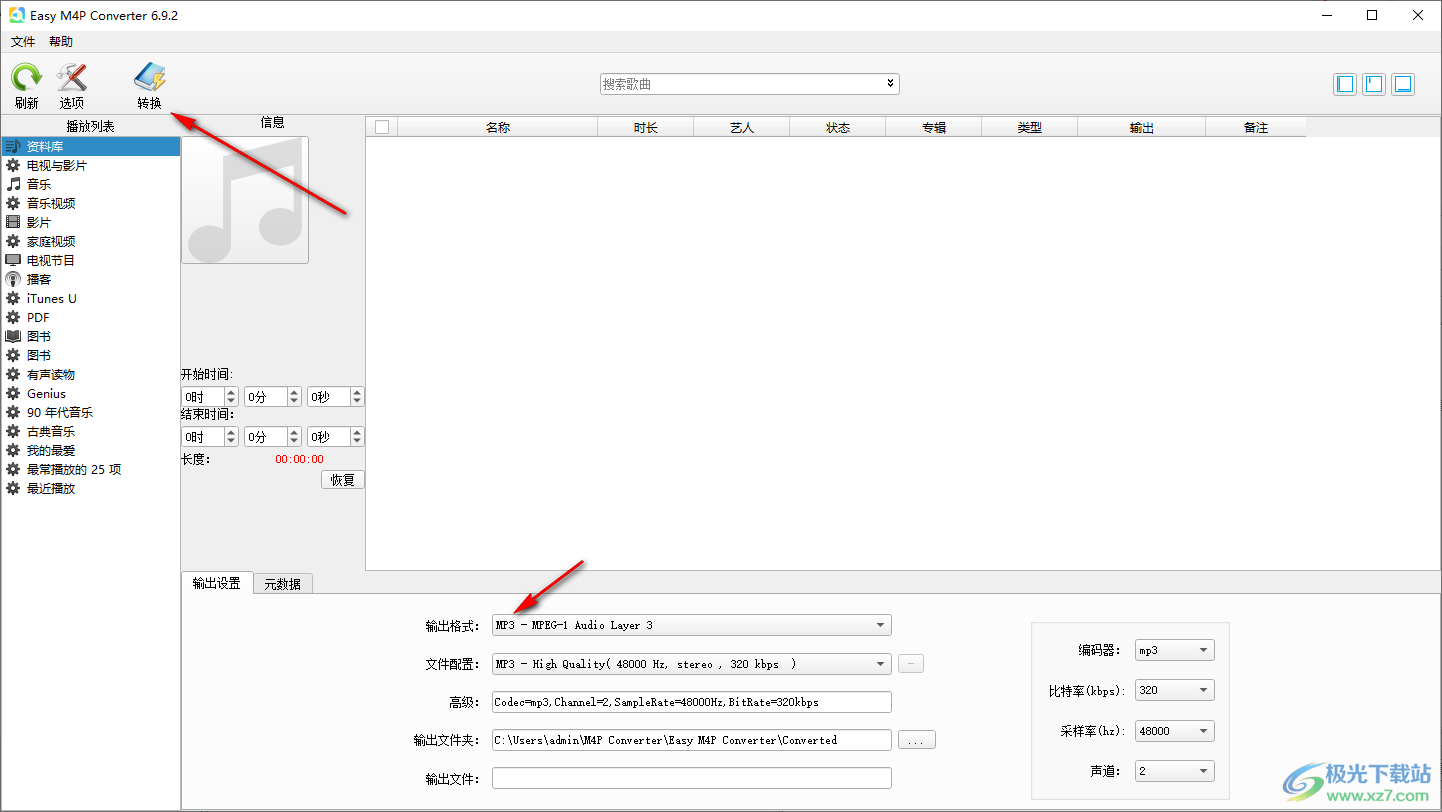Image resolution: width=1442 pixels, height=812 pixels.
Task: Select Genius playlist
Action: 91,393
